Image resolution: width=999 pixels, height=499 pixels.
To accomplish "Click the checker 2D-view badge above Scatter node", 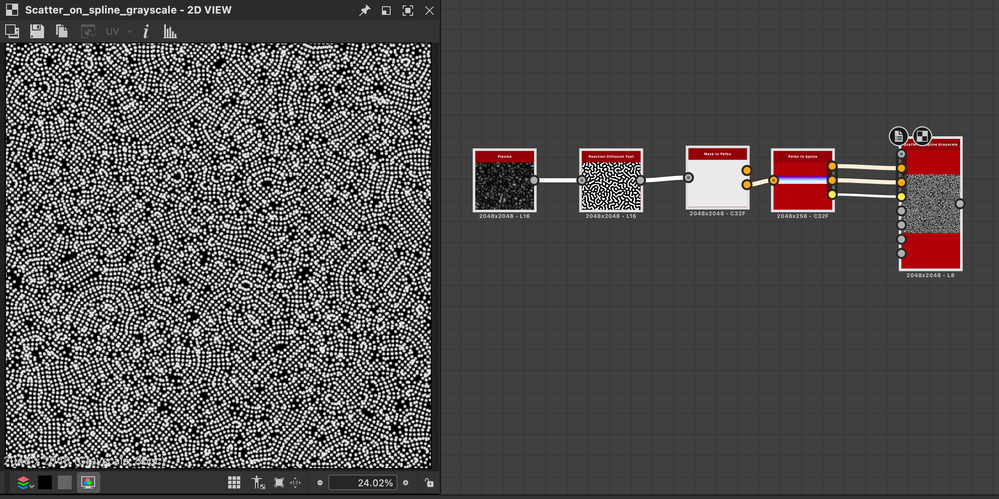I will [x=922, y=135].
